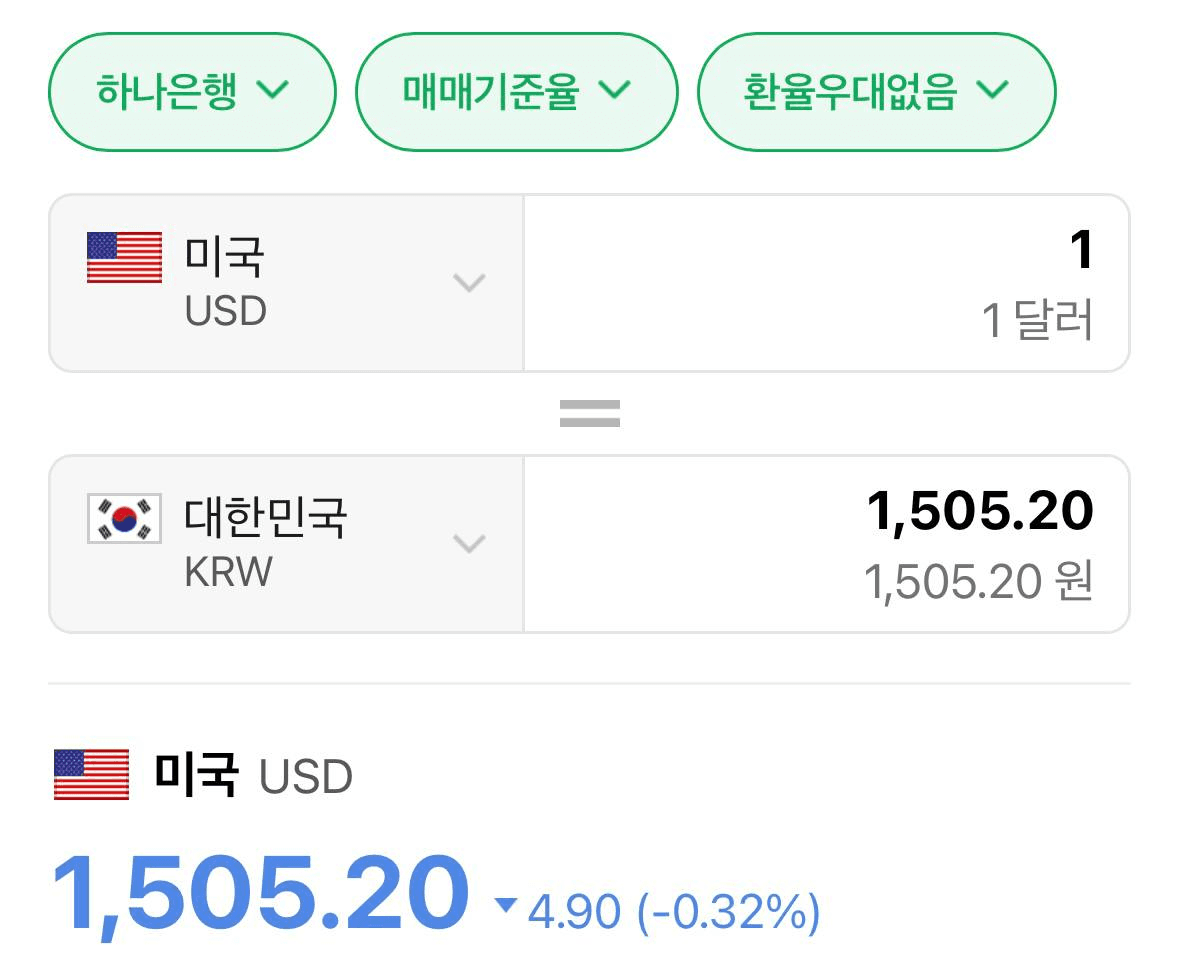Click the US flag beside the 미국 USD heading
Screen dimensions: 1179x975
click(x=92, y=775)
